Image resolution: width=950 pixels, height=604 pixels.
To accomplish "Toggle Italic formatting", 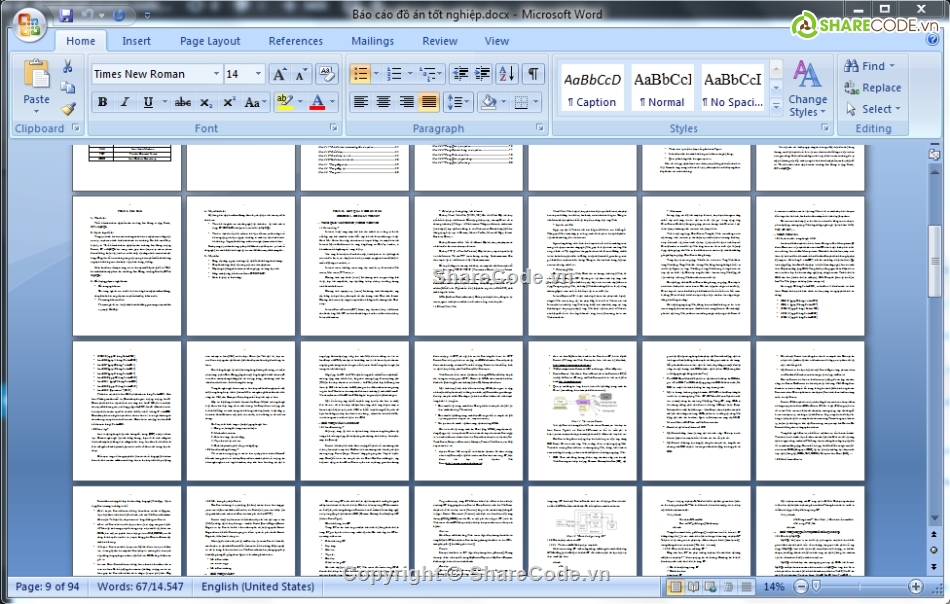I will coord(125,102).
